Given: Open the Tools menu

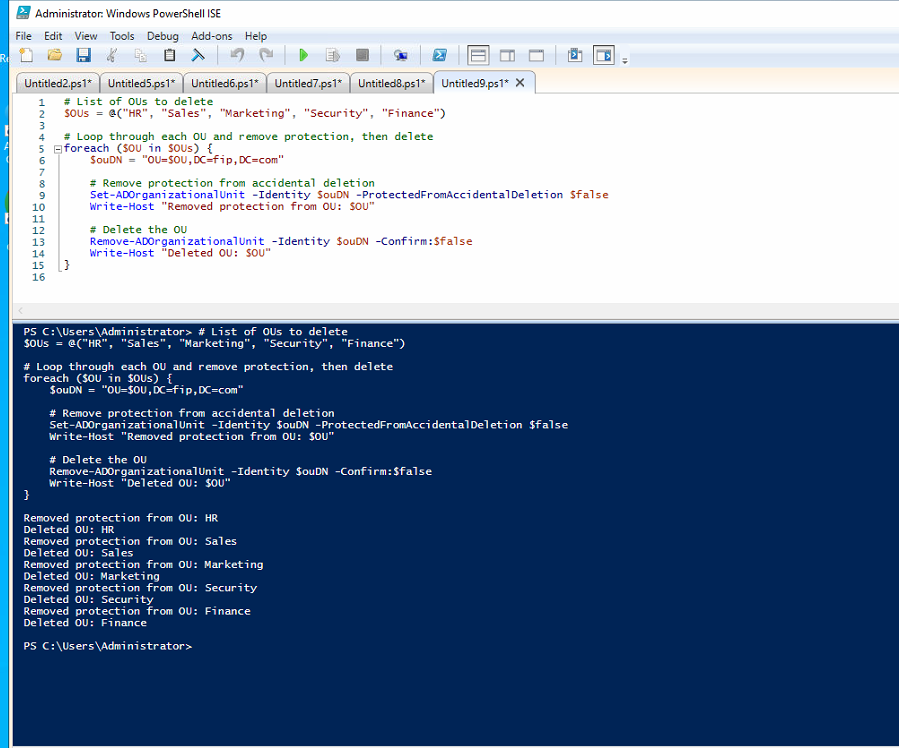Looking at the screenshot, I should click(122, 36).
